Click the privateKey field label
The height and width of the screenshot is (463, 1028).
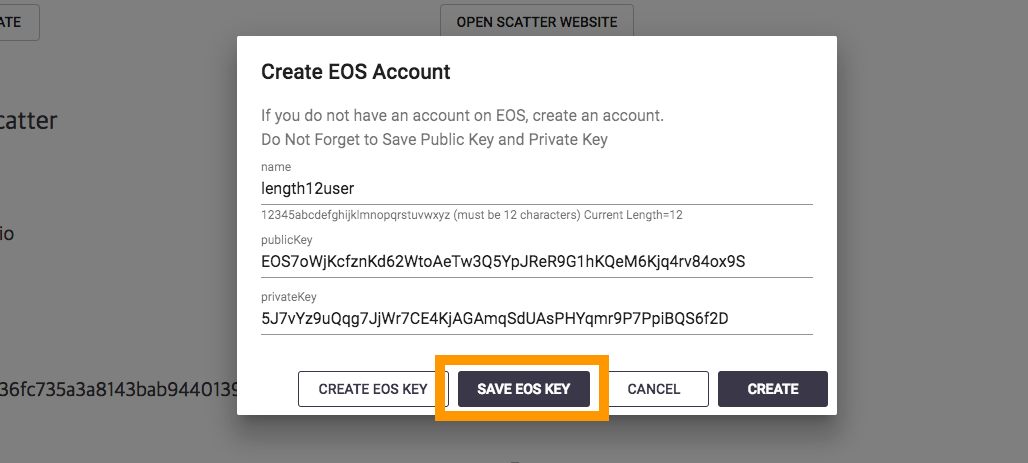288,297
